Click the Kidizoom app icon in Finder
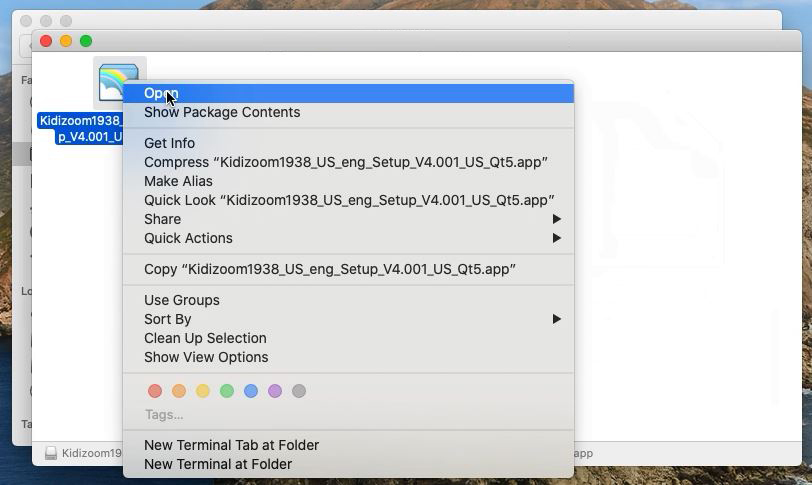 tap(119, 82)
